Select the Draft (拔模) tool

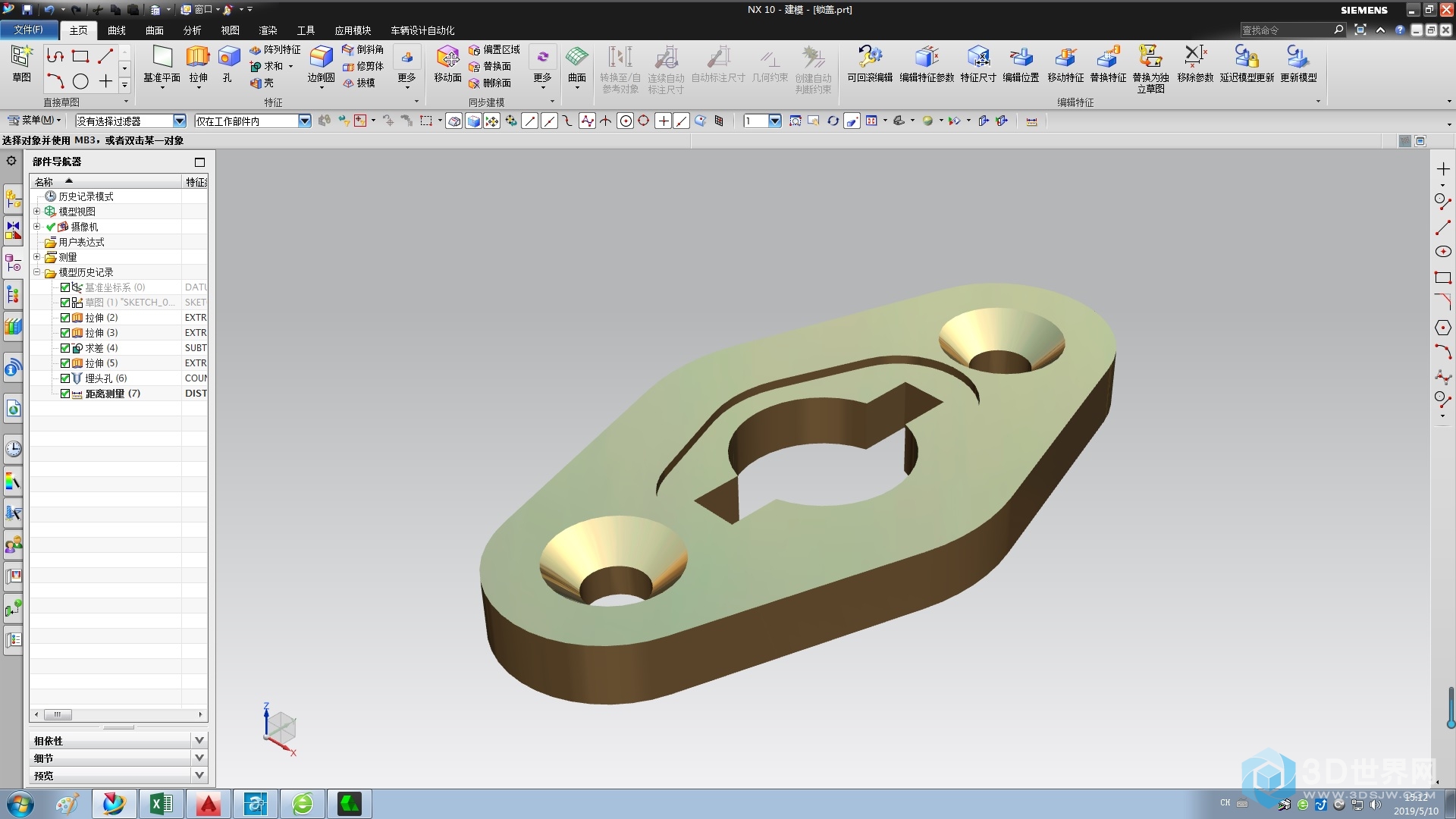pyautogui.click(x=359, y=83)
